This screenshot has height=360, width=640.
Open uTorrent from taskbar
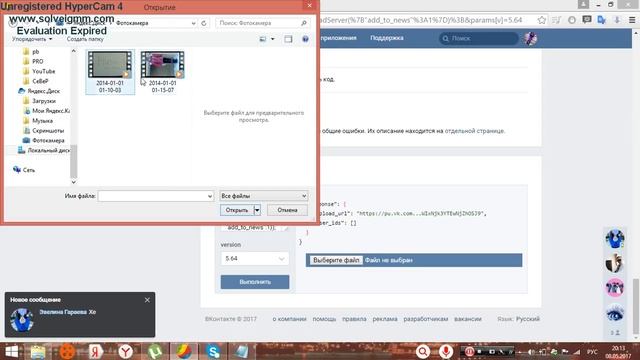click(x=155, y=351)
